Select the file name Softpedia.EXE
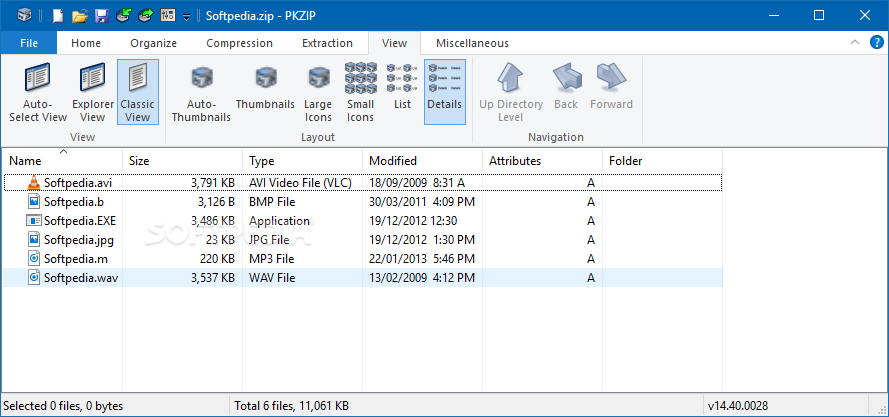Viewport: 889px width, 417px height. [x=80, y=221]
